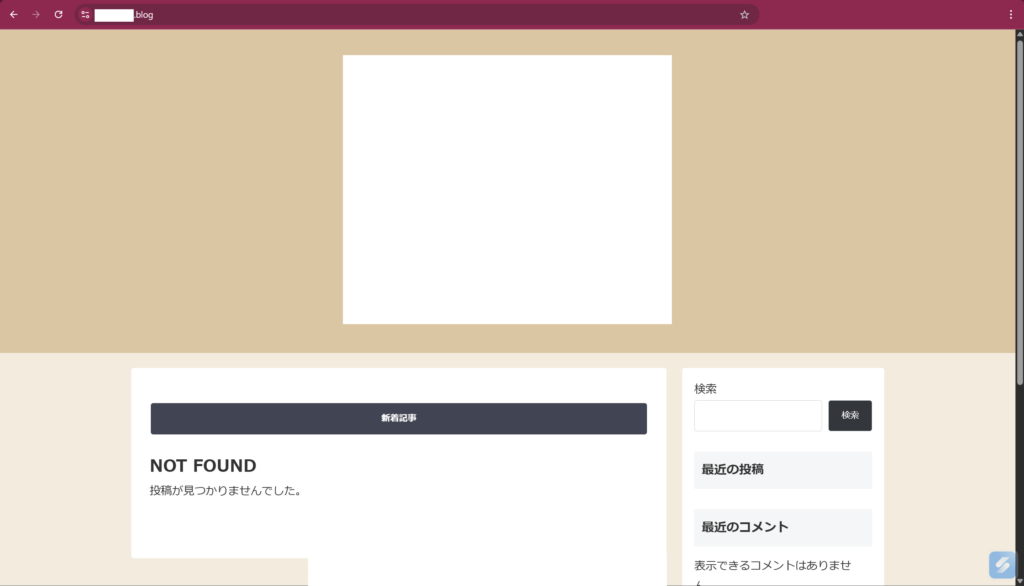Click the scrollbar down arrow
The height and width of the screenshot is (586, 1024).
point(1017,579)
